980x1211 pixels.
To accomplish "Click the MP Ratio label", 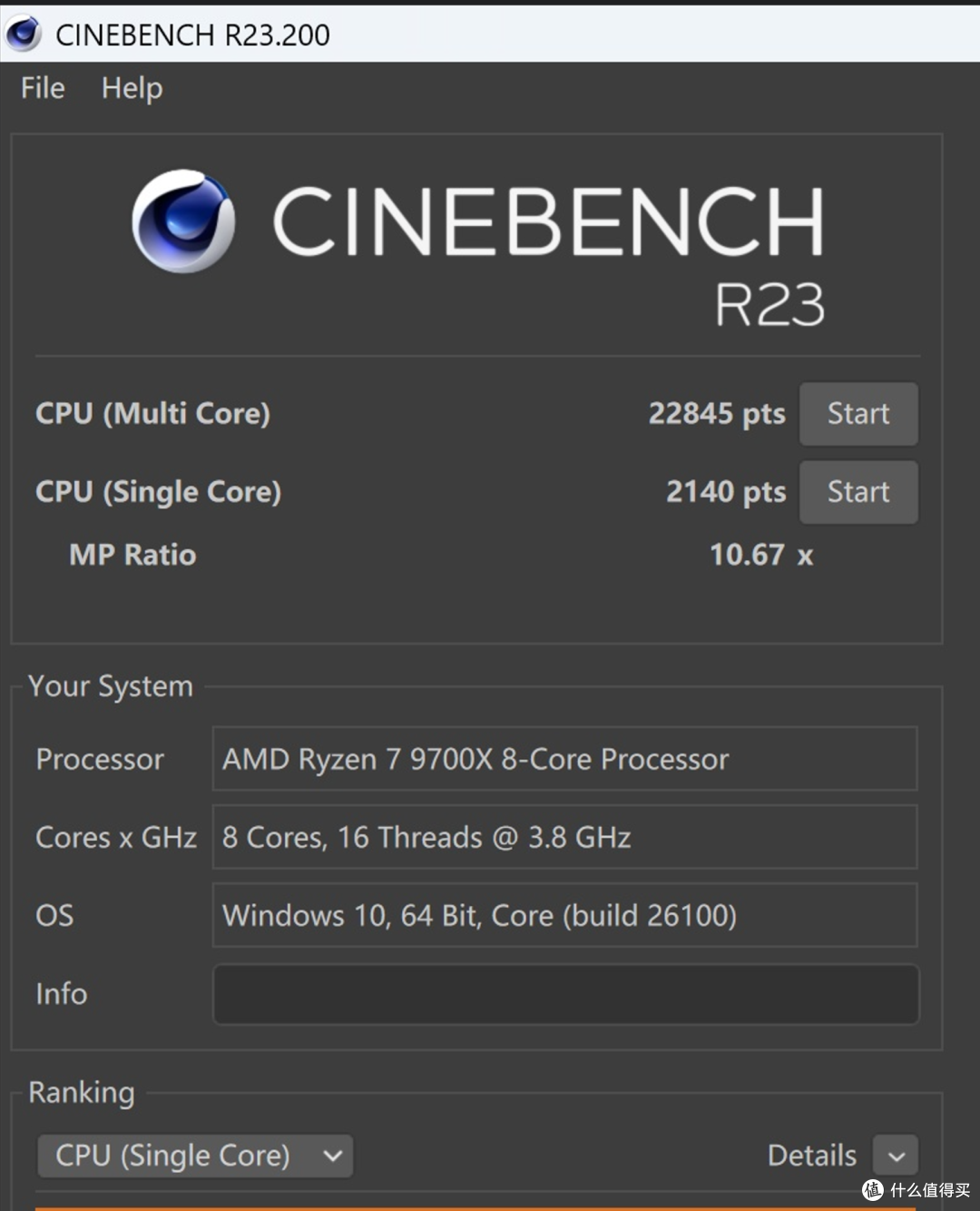I will pos(132,555).
